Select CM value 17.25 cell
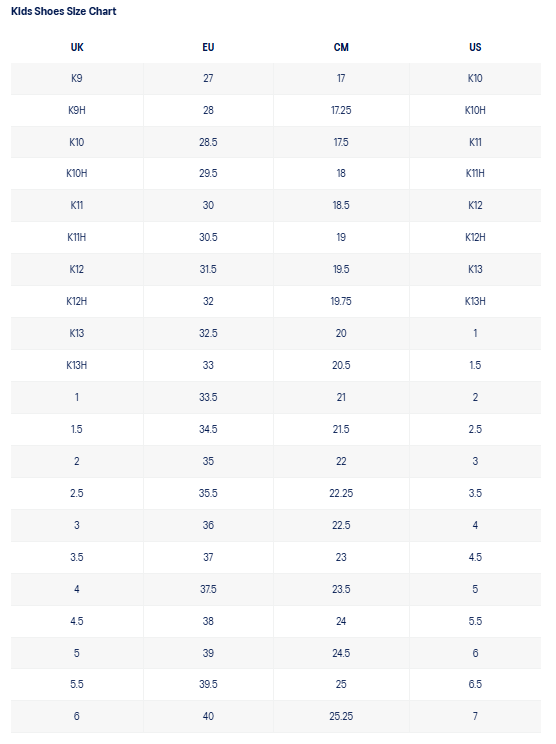The image size is (556, 744). 341,110
